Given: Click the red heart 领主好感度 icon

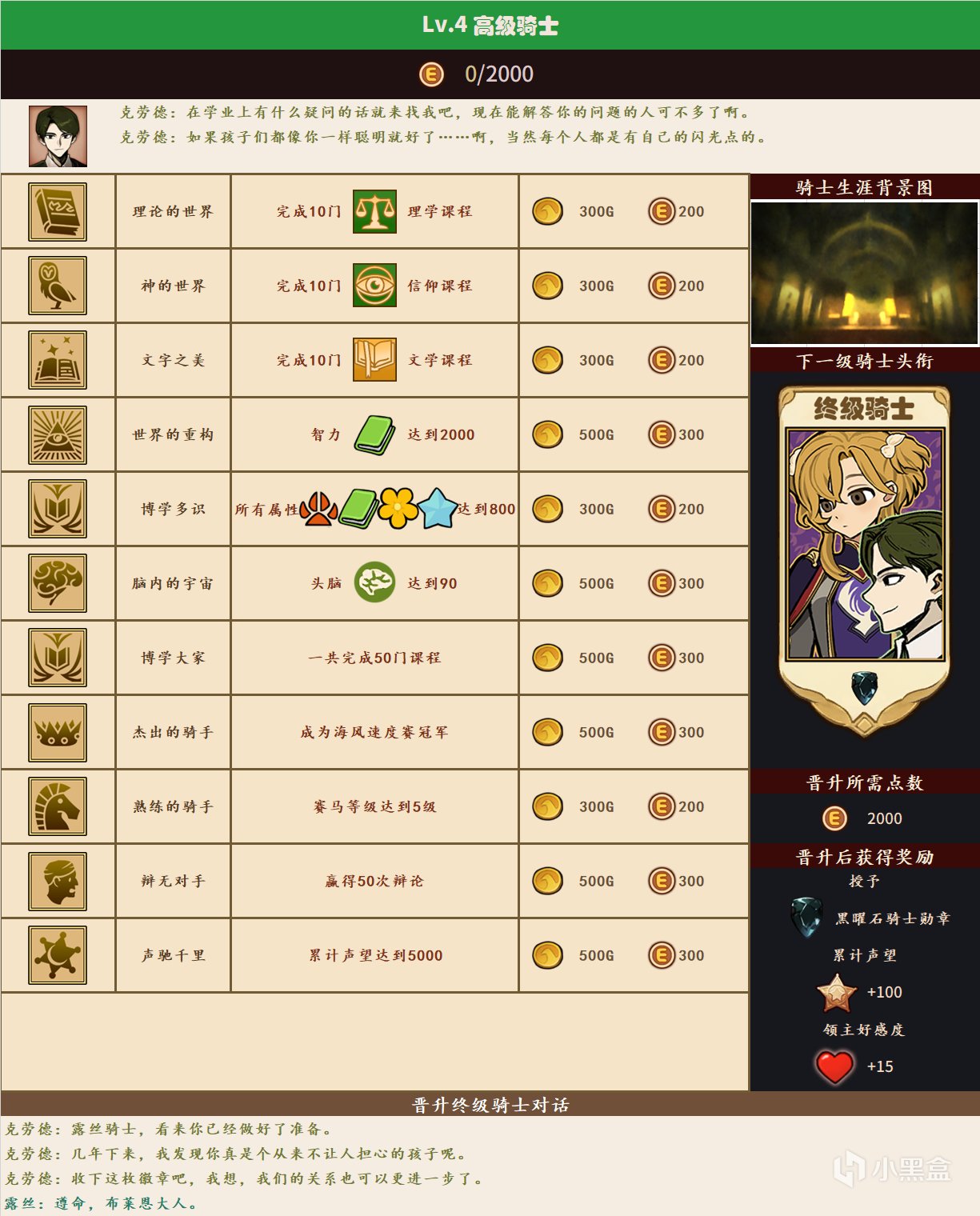Looking at the screenshot, I should tap(834, 1066).
